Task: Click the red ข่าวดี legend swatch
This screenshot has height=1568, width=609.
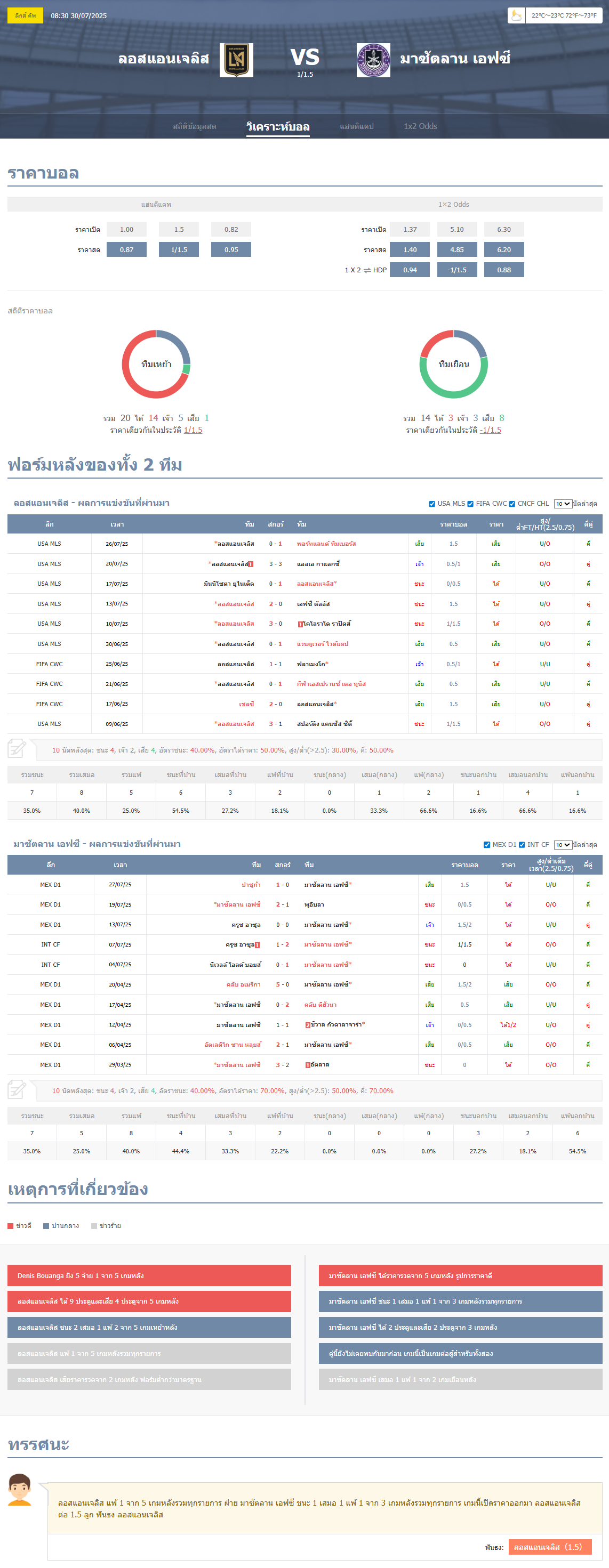Action: tap(10, 1226)
